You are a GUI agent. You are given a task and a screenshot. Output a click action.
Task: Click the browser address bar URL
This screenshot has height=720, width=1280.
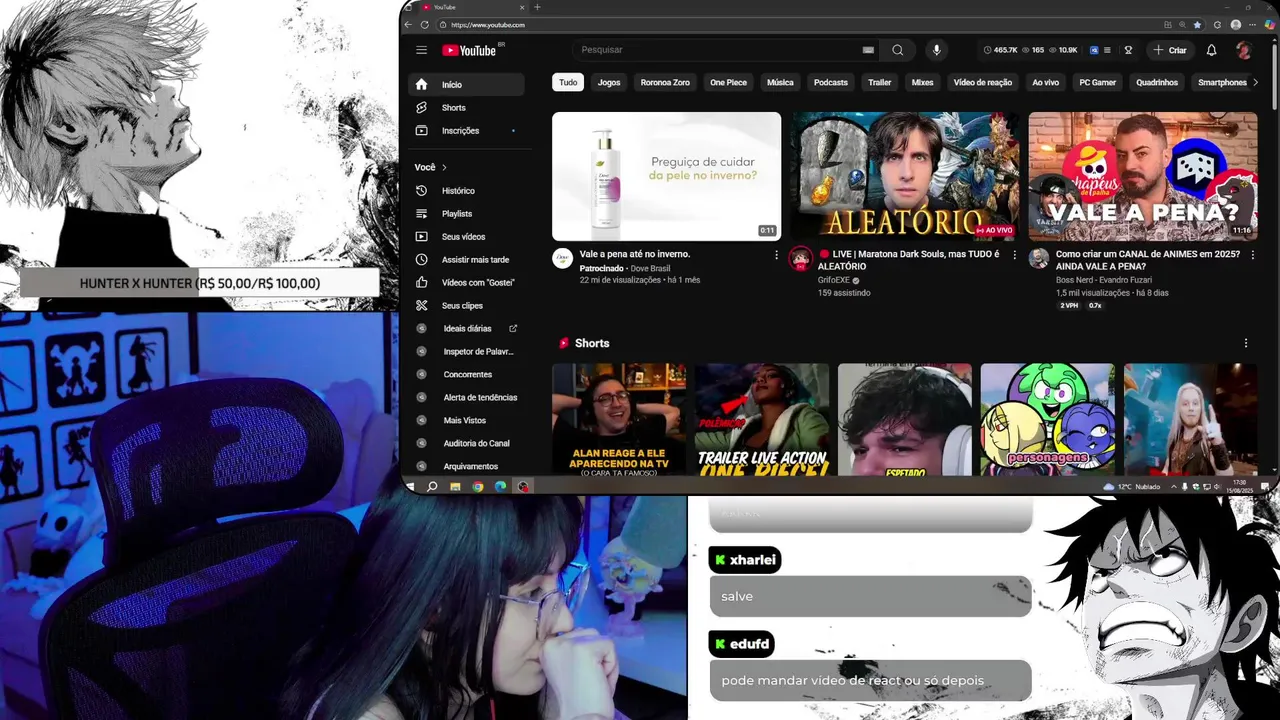(x=488, y=25)
